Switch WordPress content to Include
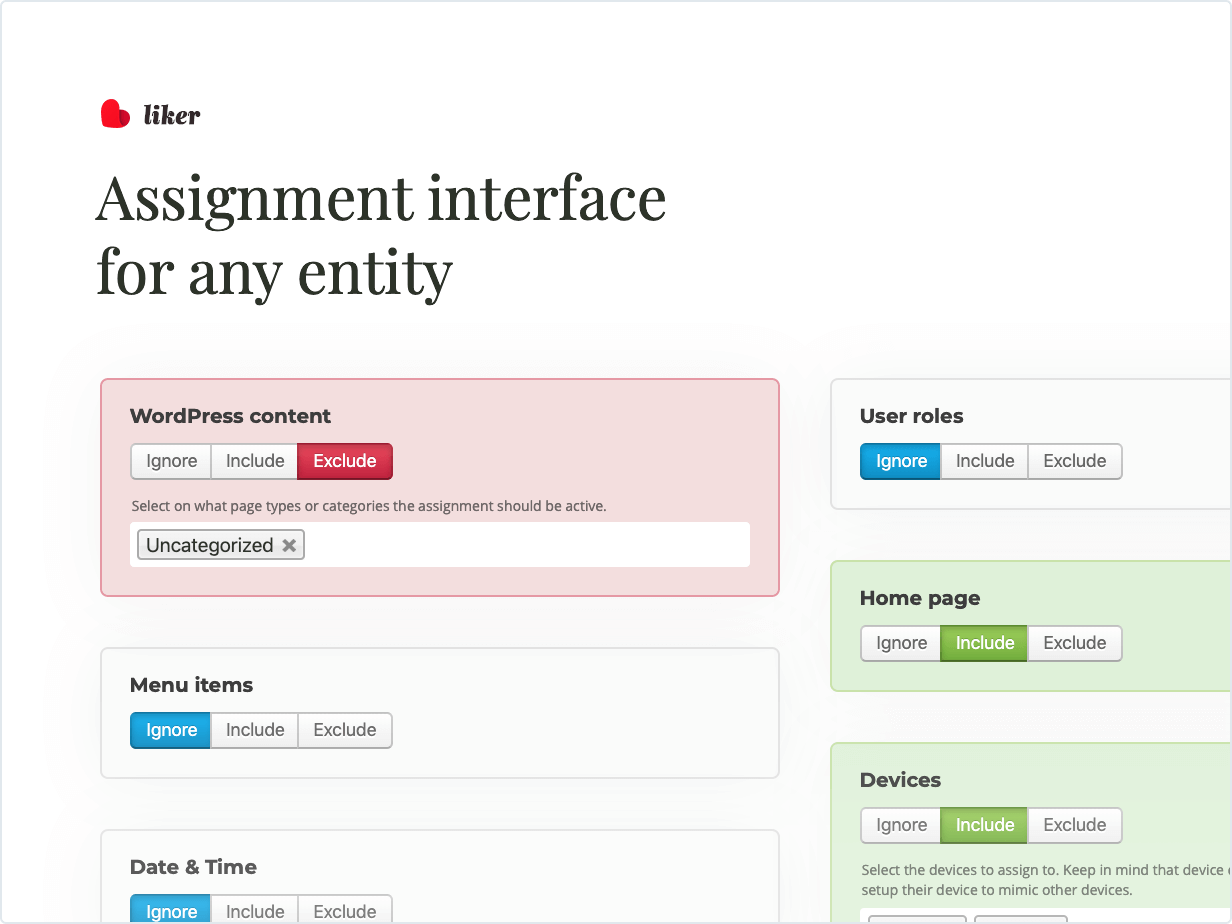Image resolution: width=1232 pixels, height=924 pixels. click(254, 461)
